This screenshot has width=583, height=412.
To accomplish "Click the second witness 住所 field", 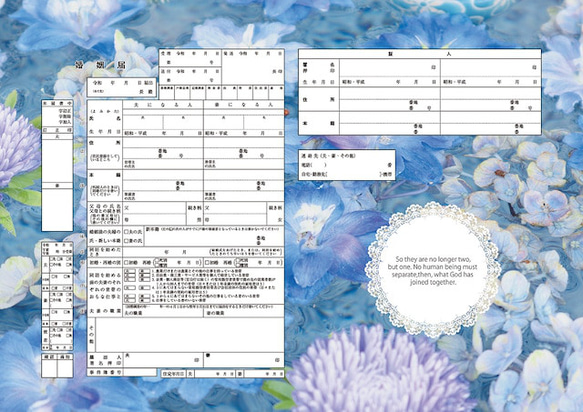I will coord(491,99).
